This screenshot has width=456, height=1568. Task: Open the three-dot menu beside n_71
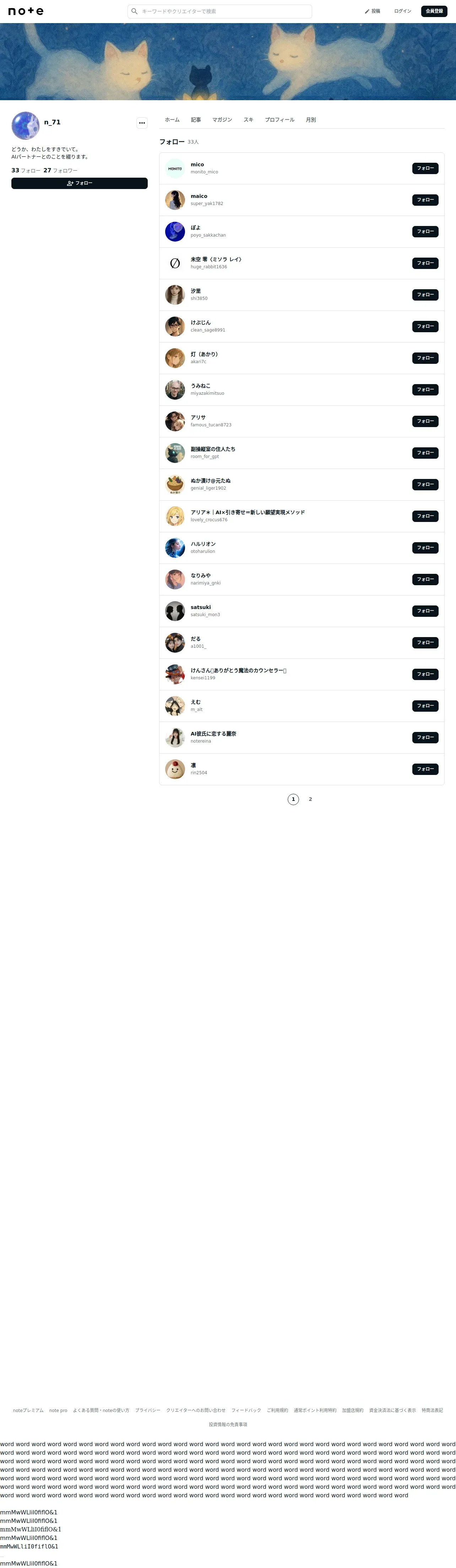(x=142, y=122)
